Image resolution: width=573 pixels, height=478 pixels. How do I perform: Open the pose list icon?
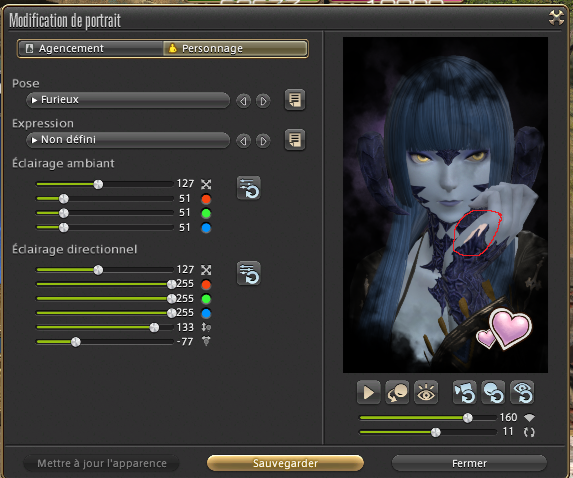(x=295, y=100)
